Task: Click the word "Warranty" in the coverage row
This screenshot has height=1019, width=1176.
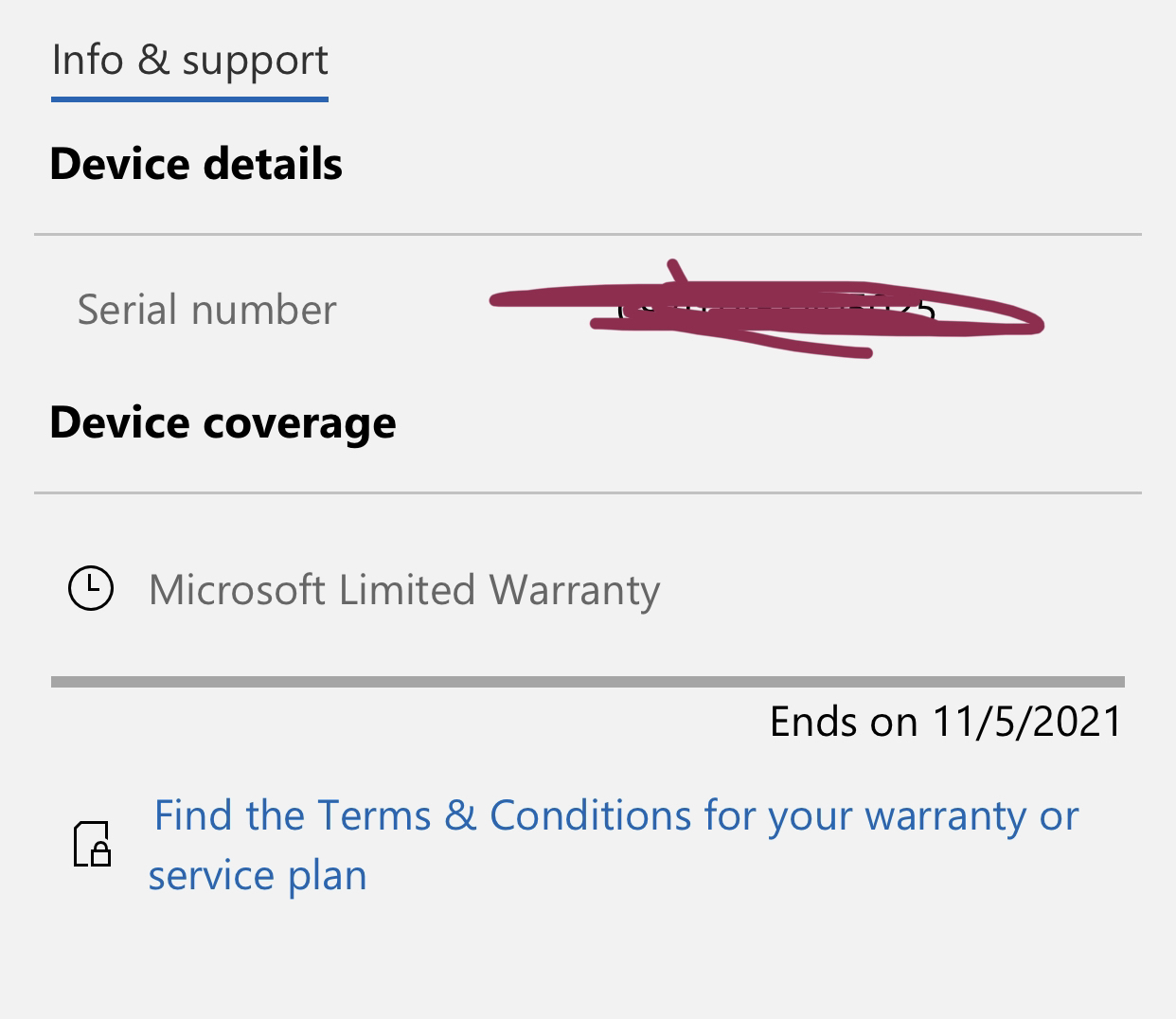Action: point(575,590)
